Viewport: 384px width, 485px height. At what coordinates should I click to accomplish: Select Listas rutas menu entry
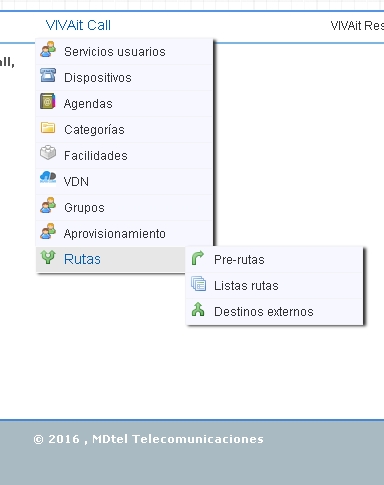274,286
